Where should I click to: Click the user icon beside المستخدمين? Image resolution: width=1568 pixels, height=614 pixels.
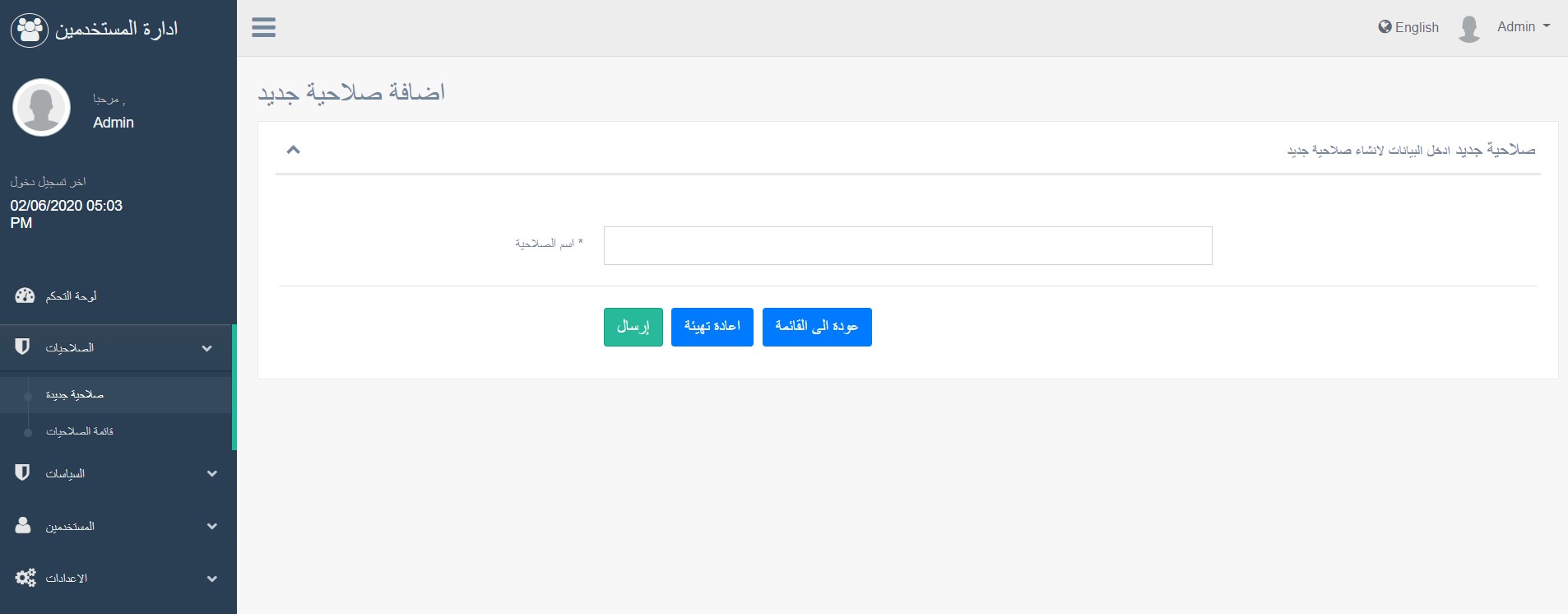(x=23, y=525)
